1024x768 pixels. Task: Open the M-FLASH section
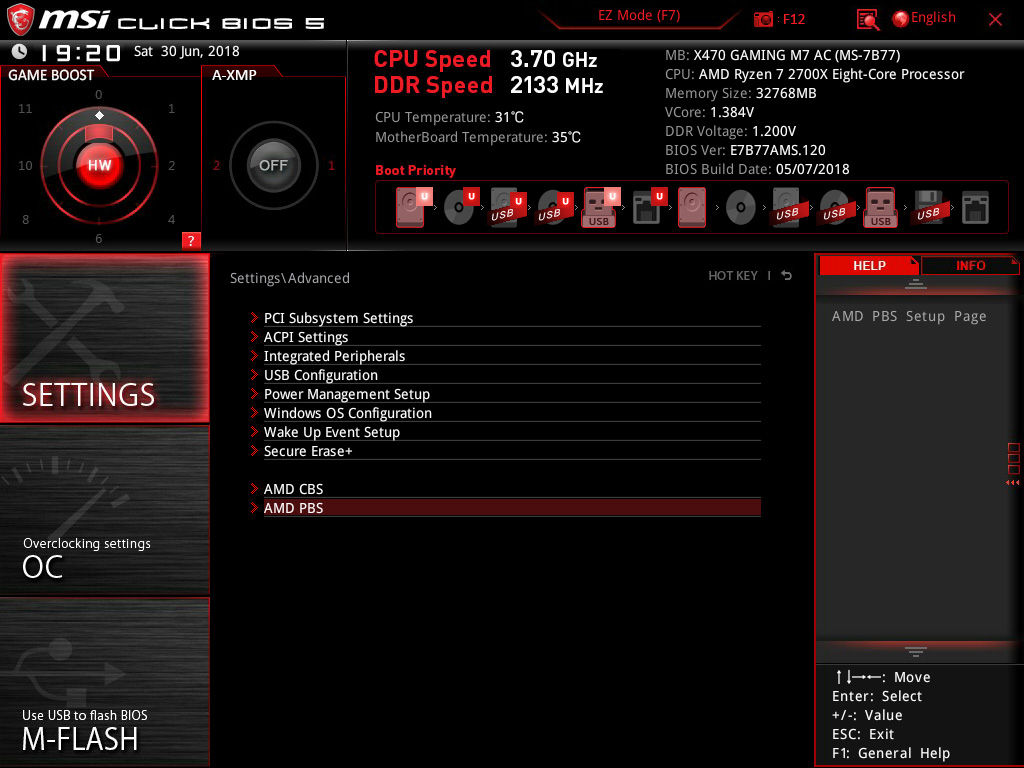pyautogui.click(x=104, y=681)
